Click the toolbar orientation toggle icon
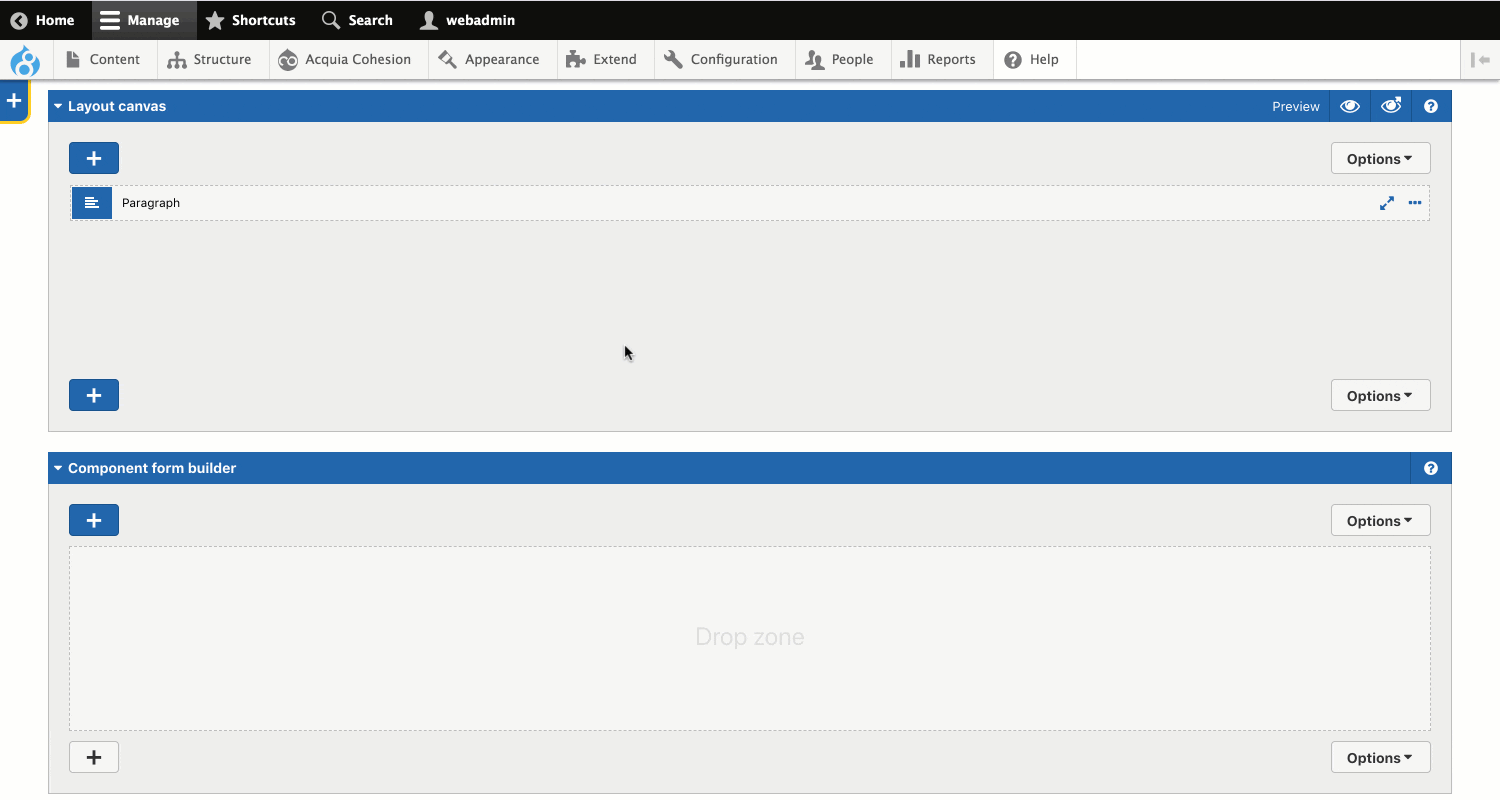 (x=1481, y=60)
